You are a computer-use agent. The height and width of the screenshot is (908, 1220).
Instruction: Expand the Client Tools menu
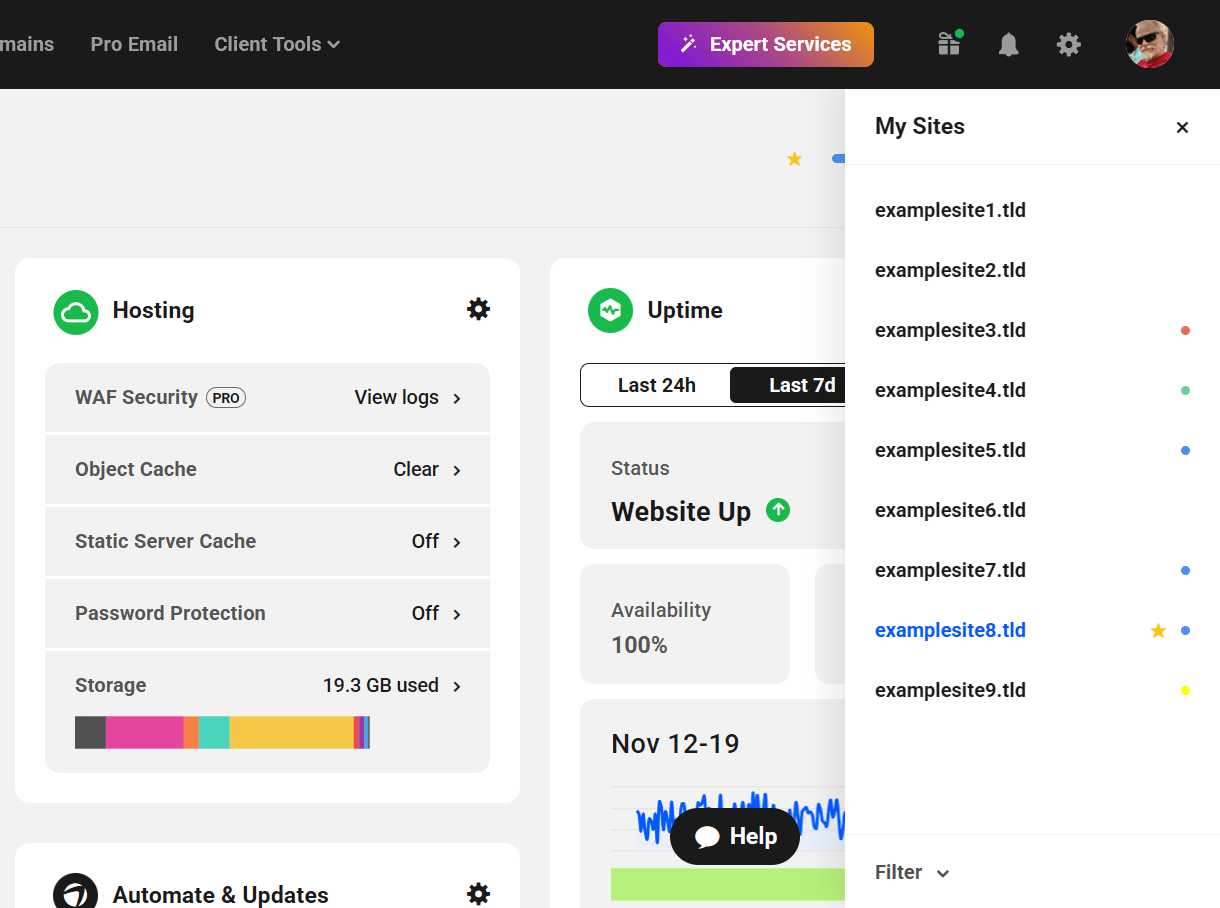(276, 44)
